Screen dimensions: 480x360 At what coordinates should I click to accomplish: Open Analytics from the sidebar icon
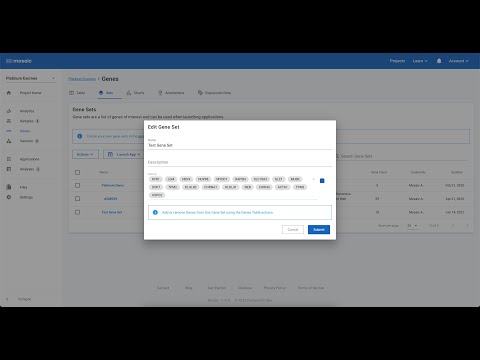pos(9,111)
